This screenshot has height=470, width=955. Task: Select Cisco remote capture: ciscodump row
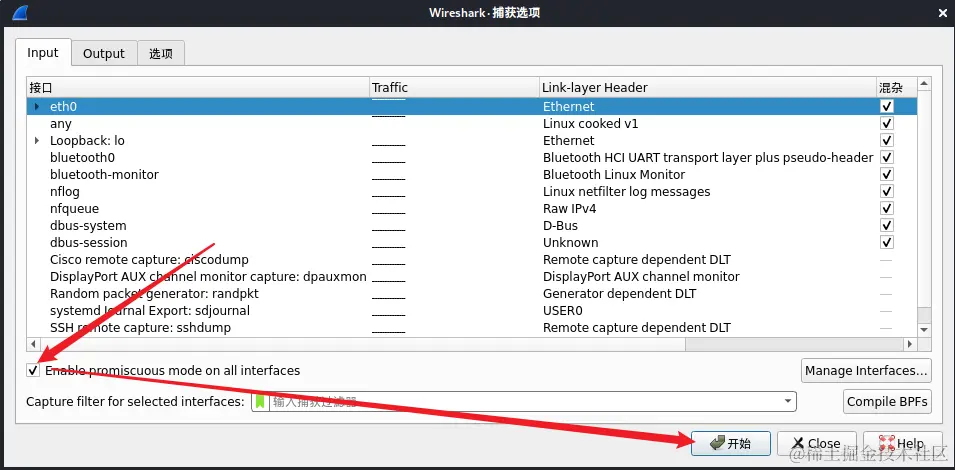(x=472, y=260)
